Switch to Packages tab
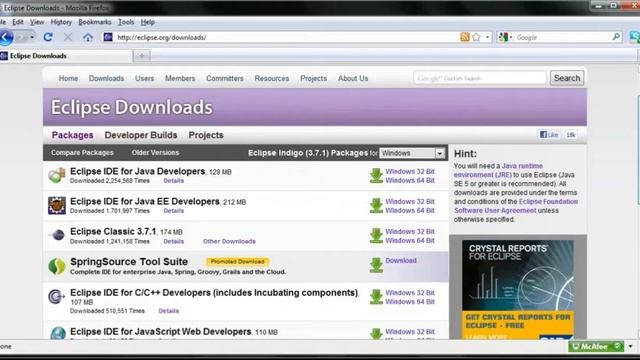The width and height of the screenshot is (640, 360). [73, 135]
